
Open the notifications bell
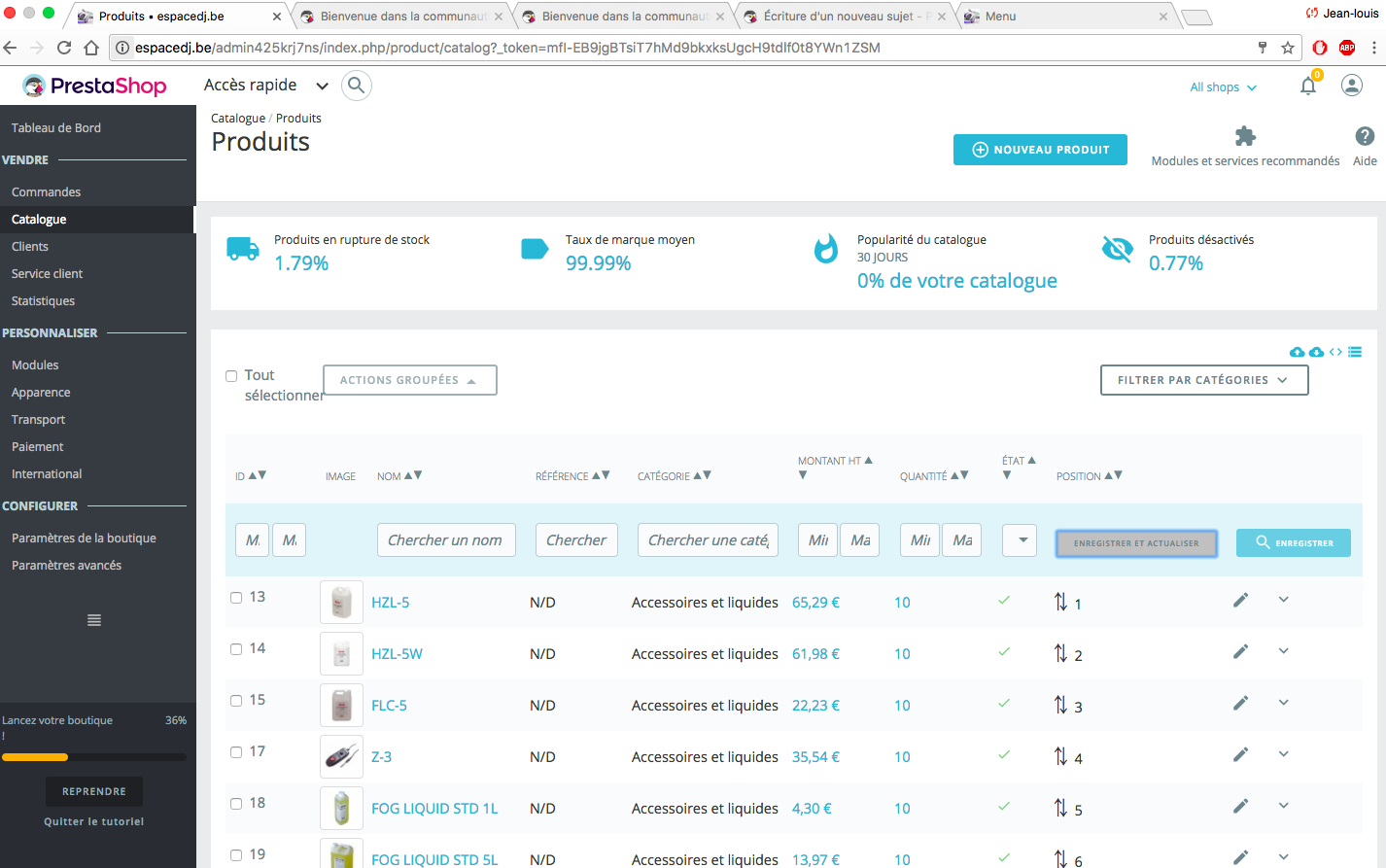click(x=1308, y=86)
